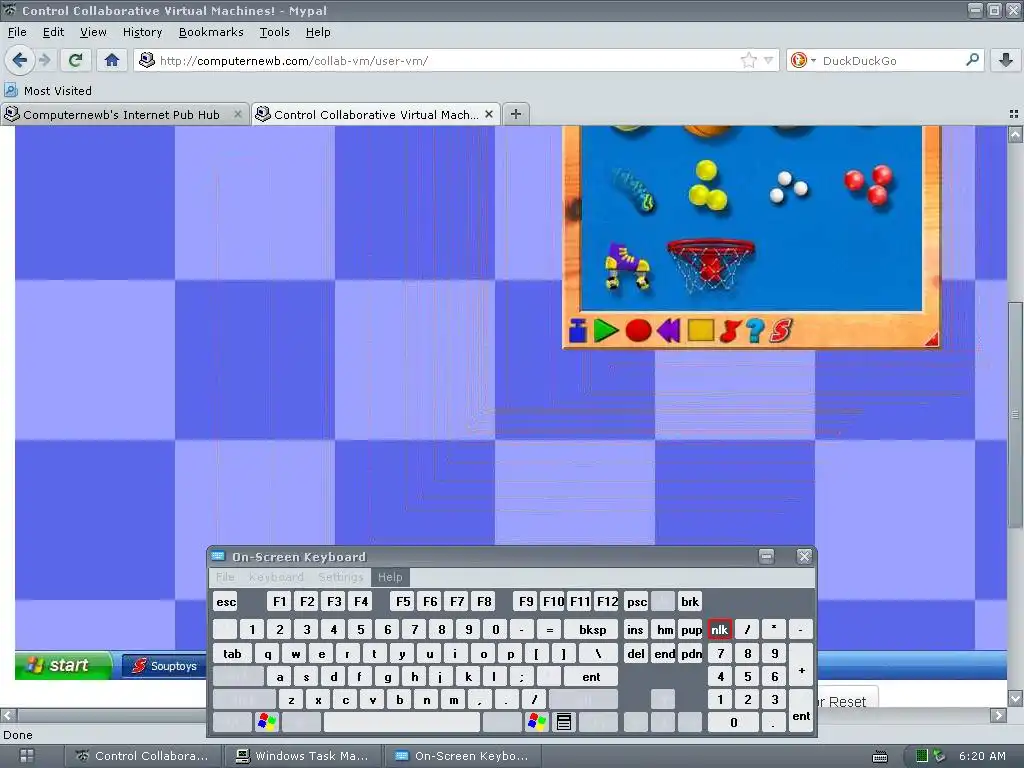Click the search magnifier icon
This screenshot has height=768, width=1024.
click(x=972, y=60)
